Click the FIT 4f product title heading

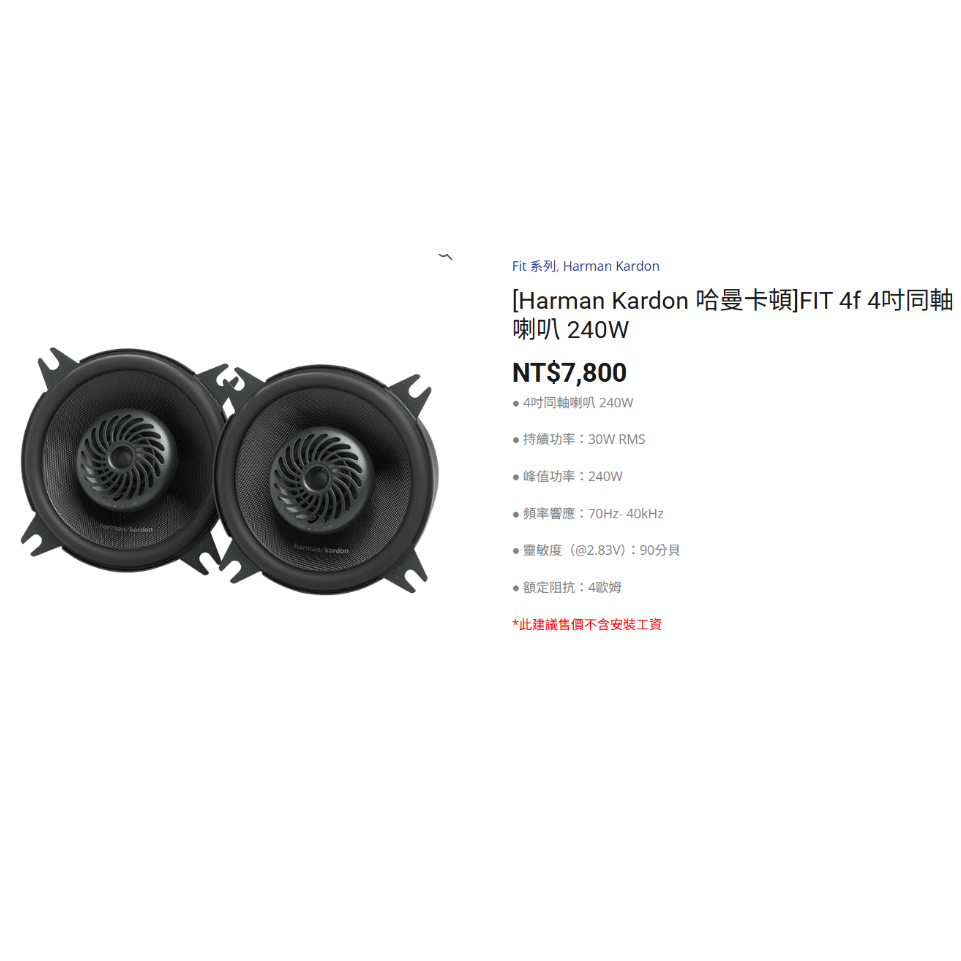pos(732,314)
